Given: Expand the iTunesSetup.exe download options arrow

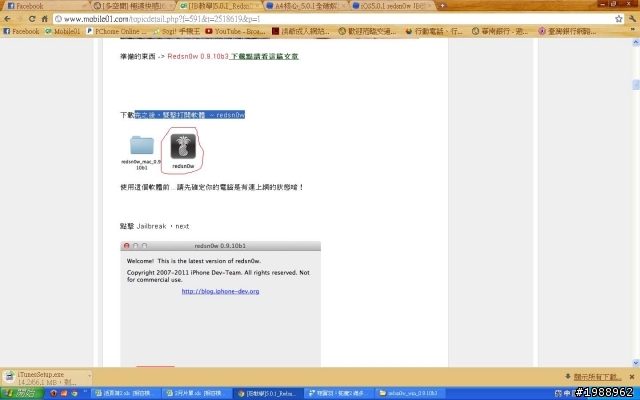Looking at the screenshot, I should pos(89,376).
